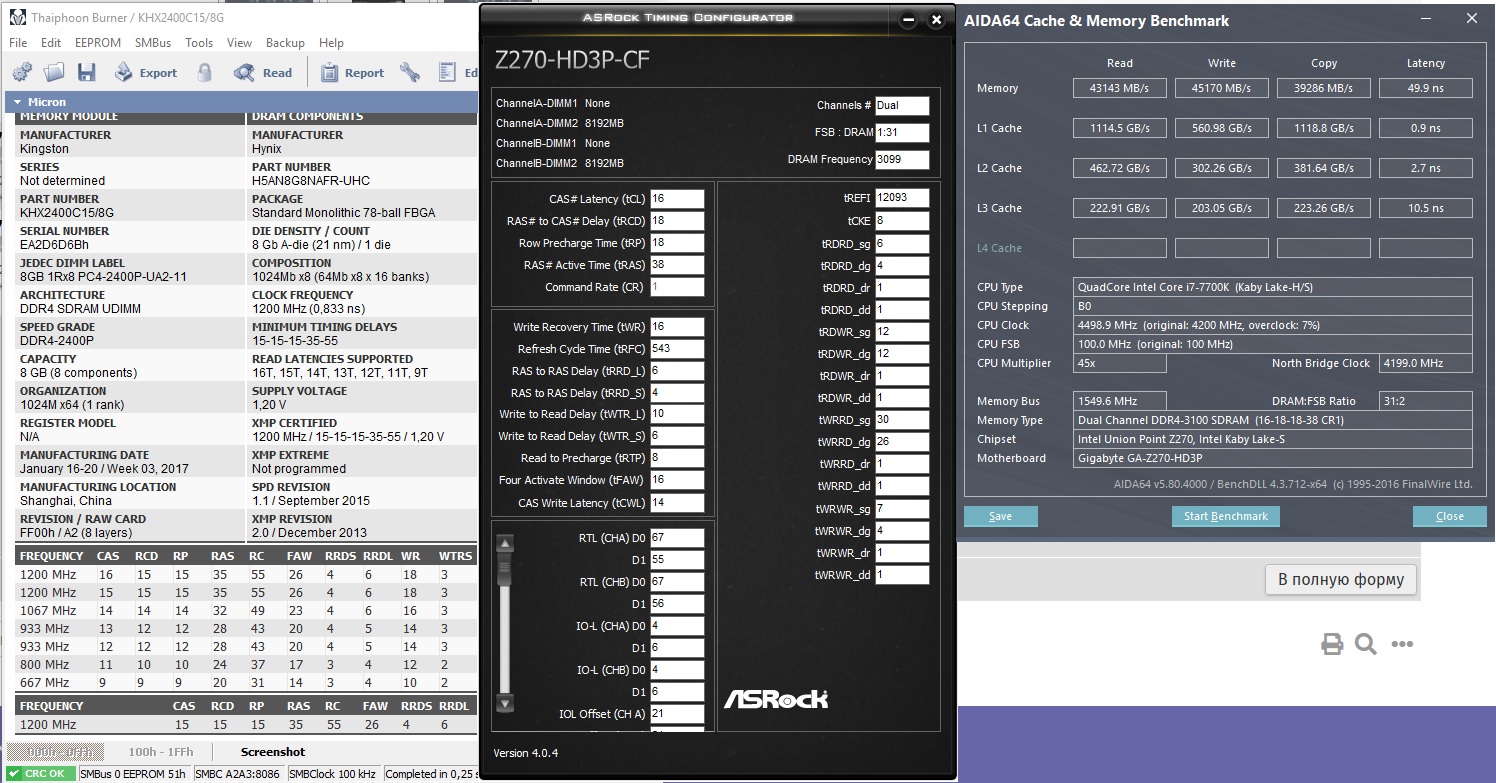The width and height of the screenshot is (1496, 783).
Task: Click the printer icon below AIDA64 window
Action: (x=1332, y=644)
